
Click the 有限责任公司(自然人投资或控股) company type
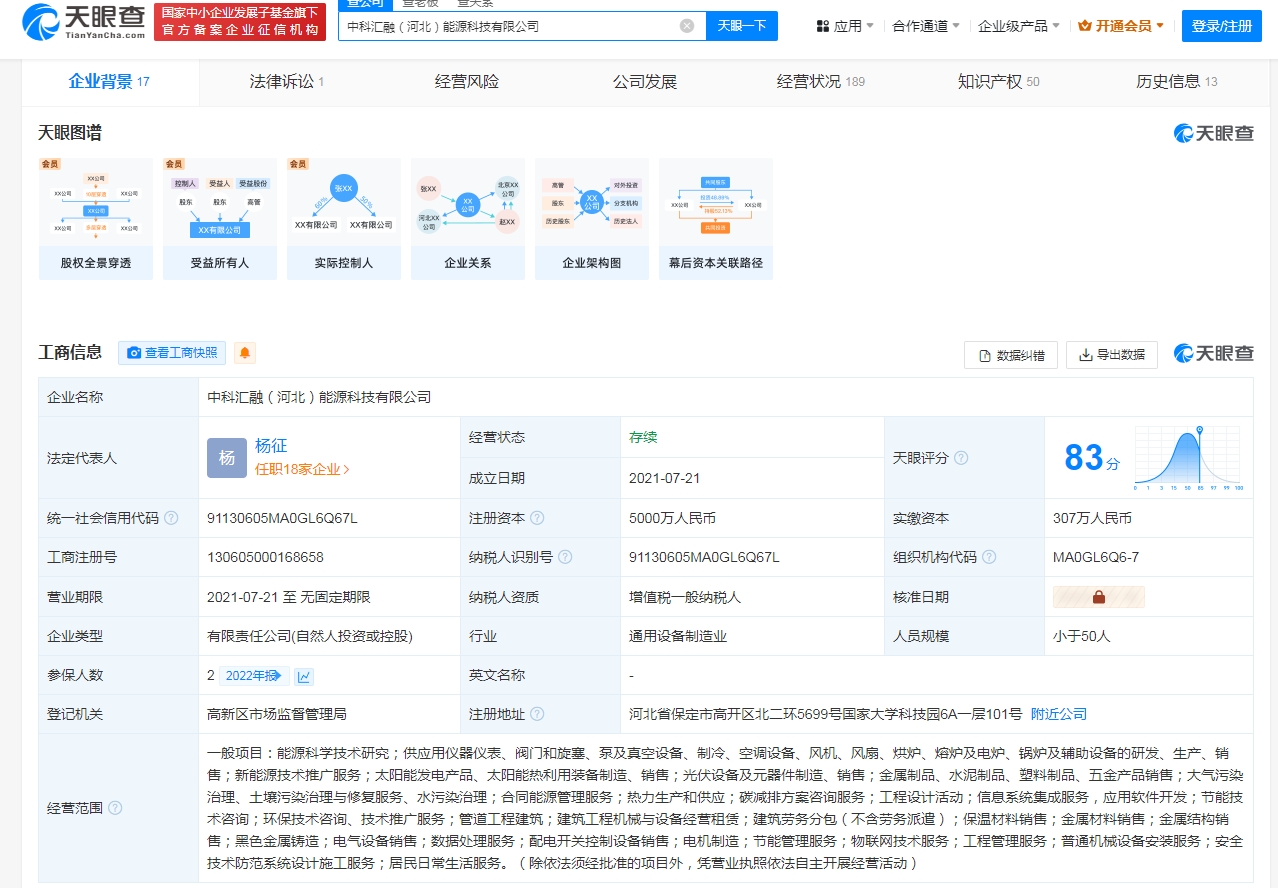[x=310, y=636]
